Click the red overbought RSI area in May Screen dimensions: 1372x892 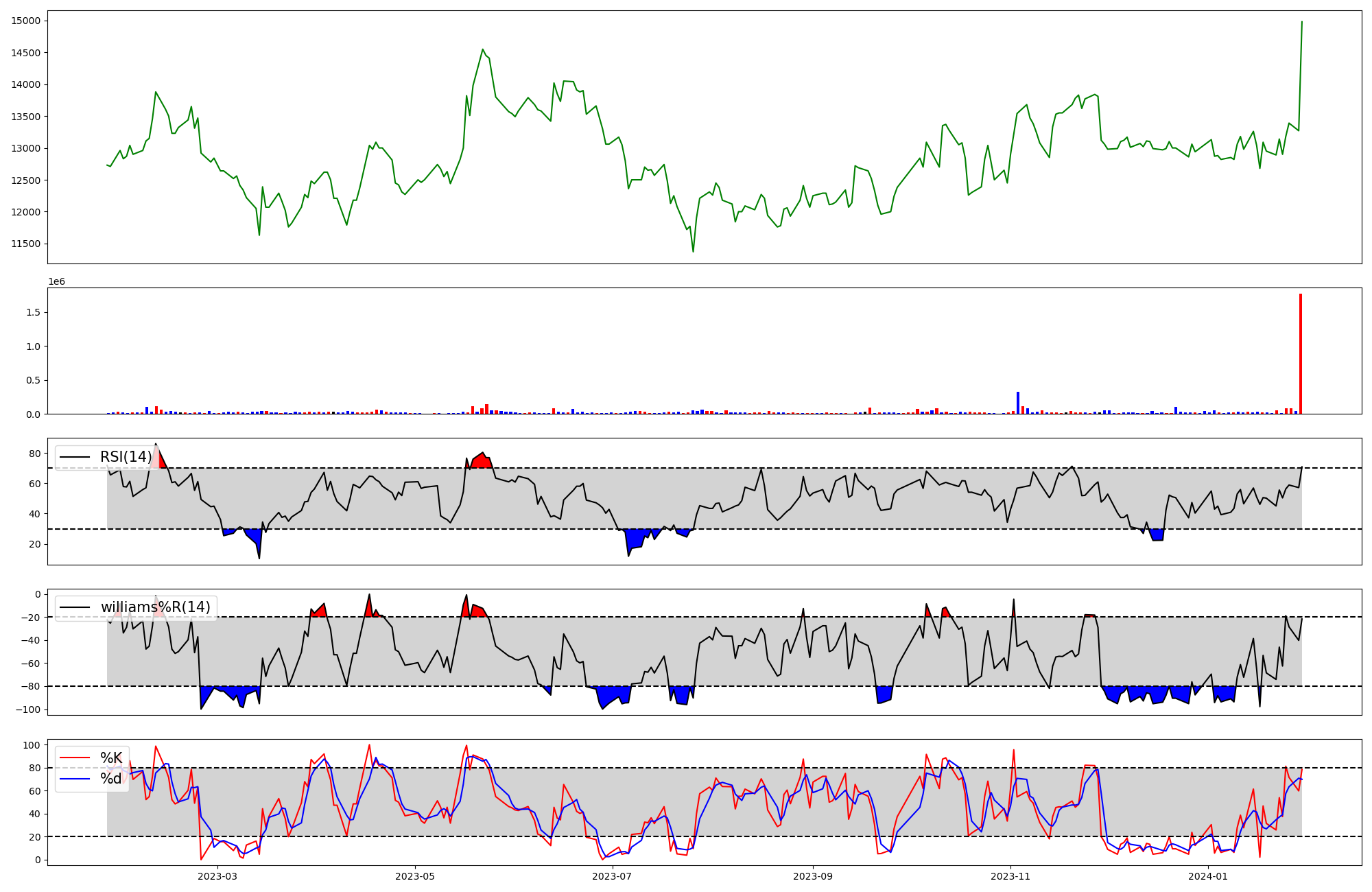(x=481, y=461)
